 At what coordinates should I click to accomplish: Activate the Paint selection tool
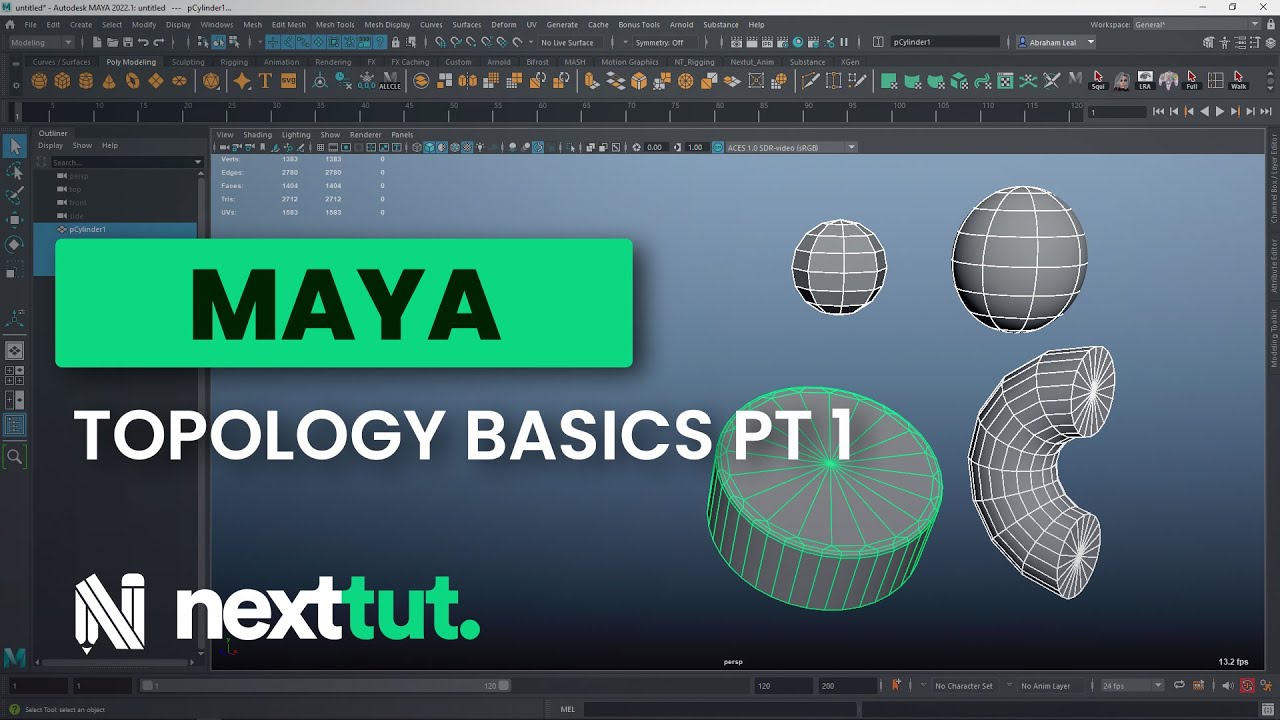[x=15, y=196]
